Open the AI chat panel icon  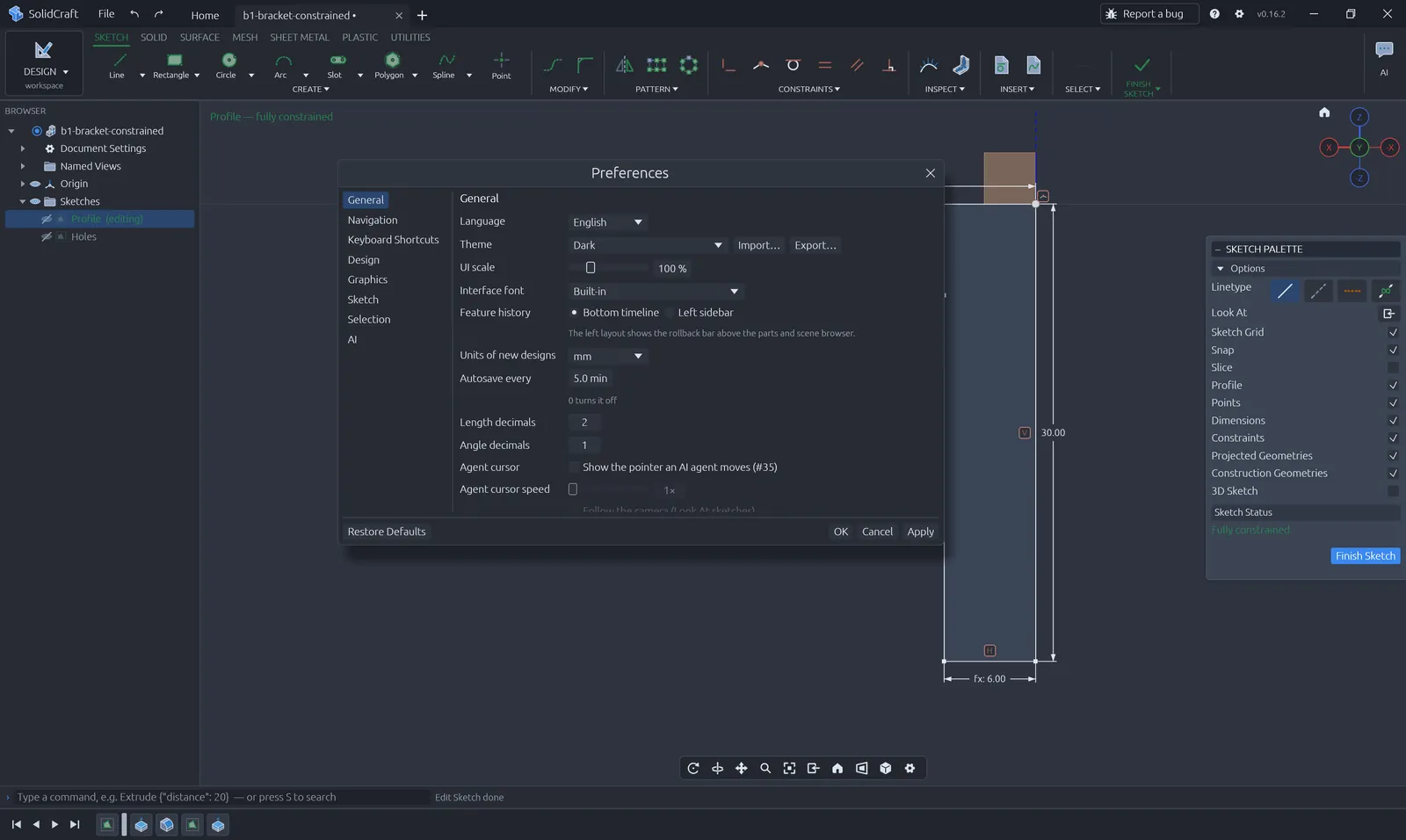coord(1384,50)
